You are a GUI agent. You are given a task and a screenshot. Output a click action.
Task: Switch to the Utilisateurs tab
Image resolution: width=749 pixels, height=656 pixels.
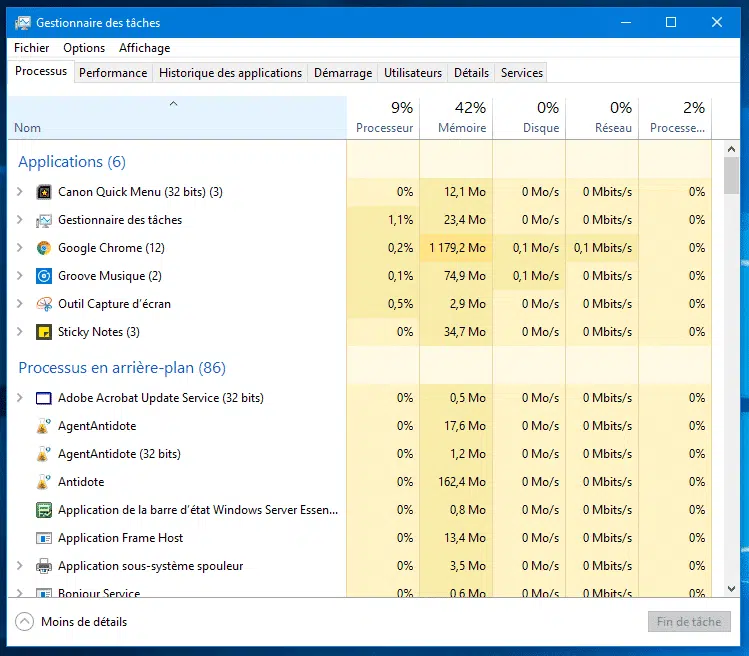pyautogui.click(x=413, y=73)
